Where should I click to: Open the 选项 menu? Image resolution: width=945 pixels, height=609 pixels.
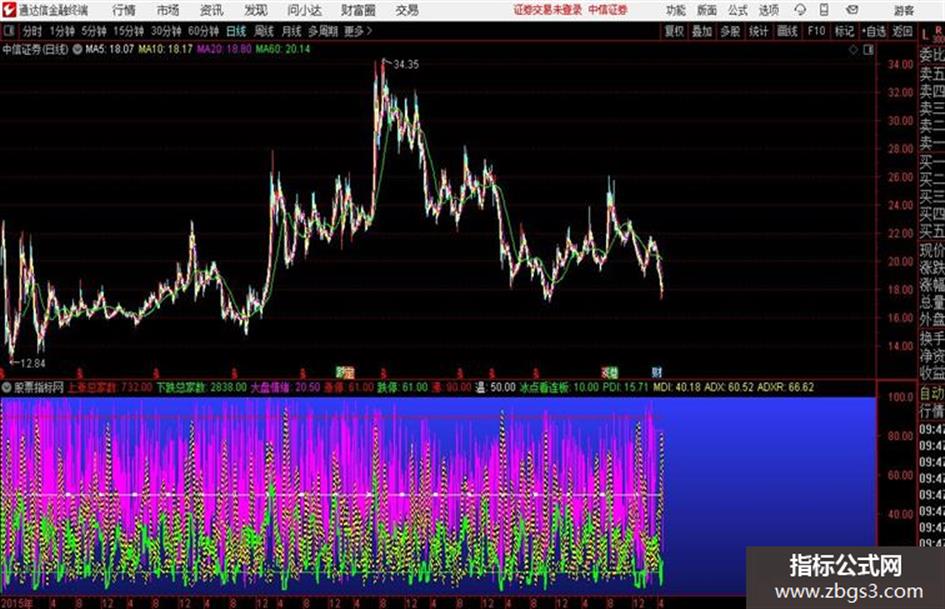click(769, 10)
